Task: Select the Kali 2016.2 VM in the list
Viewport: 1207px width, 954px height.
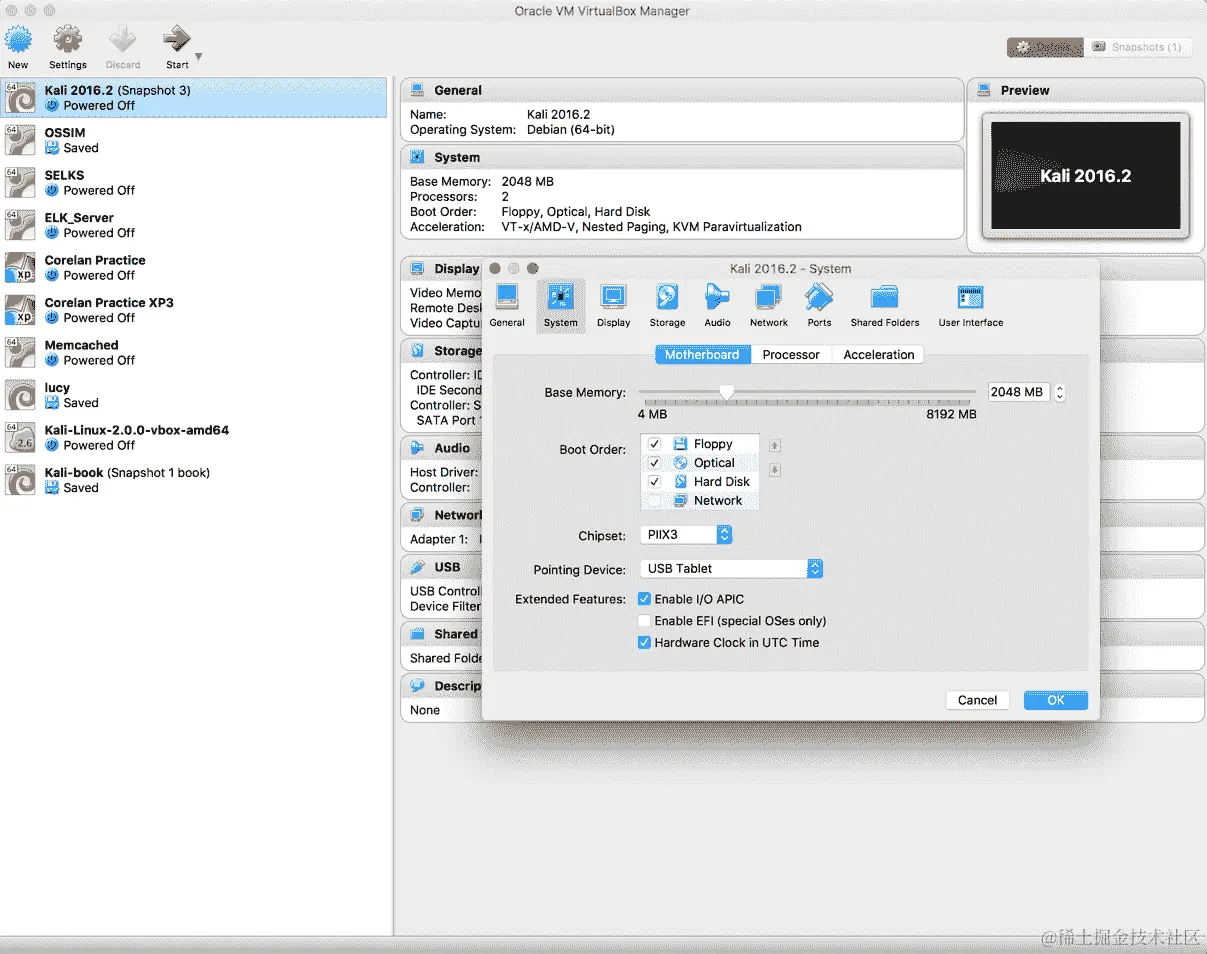Action: click(x=194, y=97)
